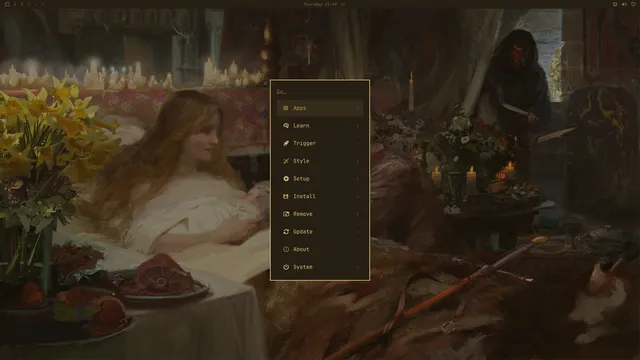Expand the Install submenu chevron

coord(358,196)
